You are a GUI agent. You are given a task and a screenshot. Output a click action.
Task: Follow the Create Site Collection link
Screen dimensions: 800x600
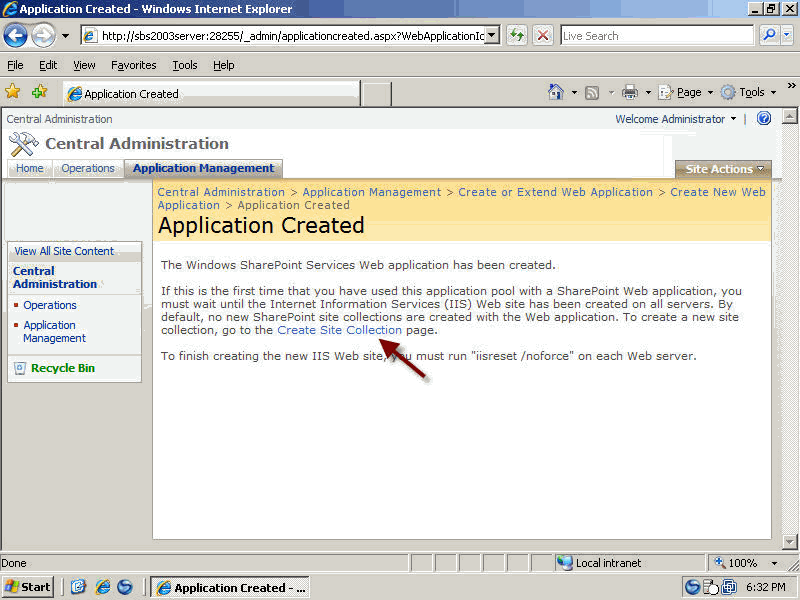[339, 330]
